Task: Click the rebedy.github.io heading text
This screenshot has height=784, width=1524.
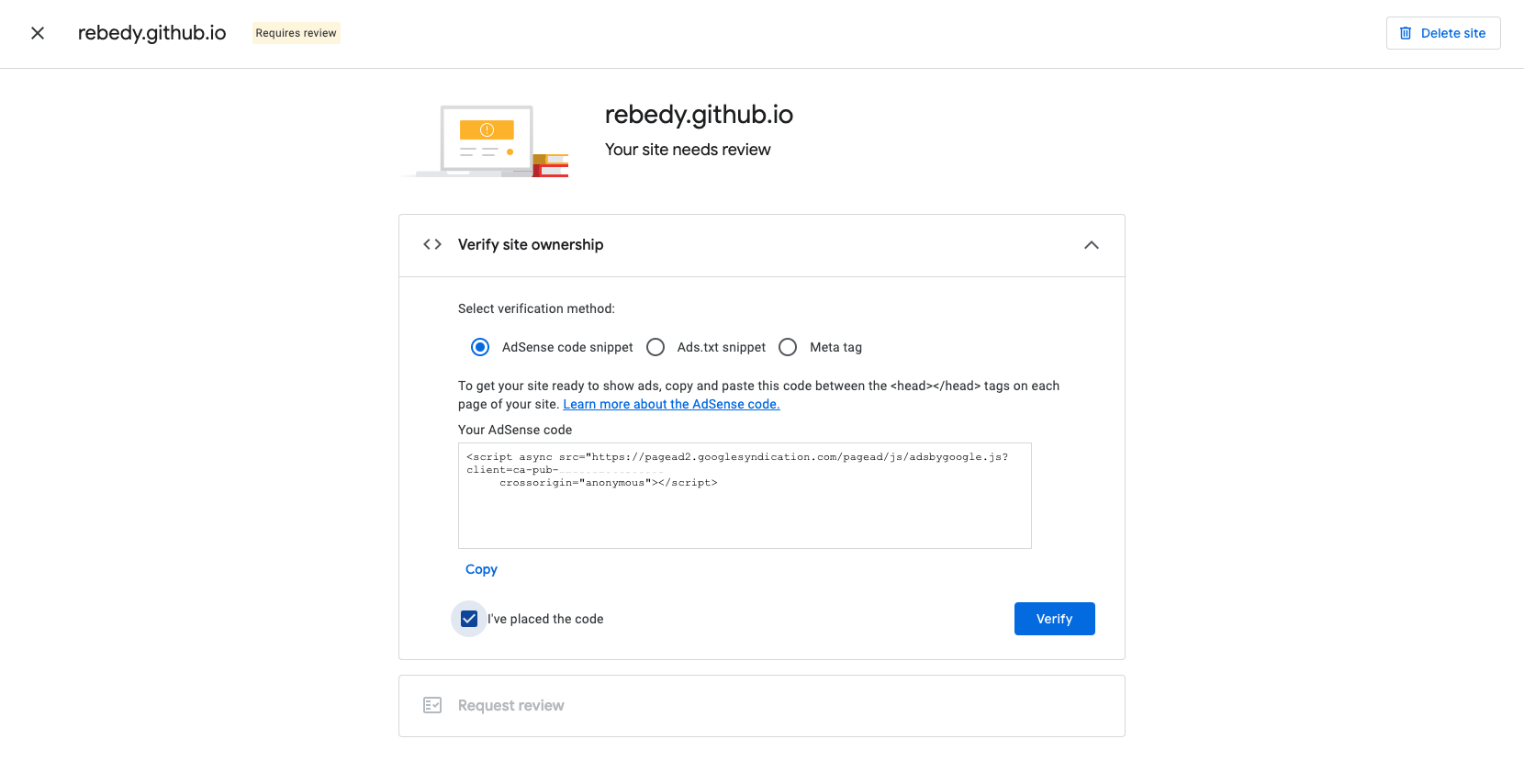Action: [699, 115]
